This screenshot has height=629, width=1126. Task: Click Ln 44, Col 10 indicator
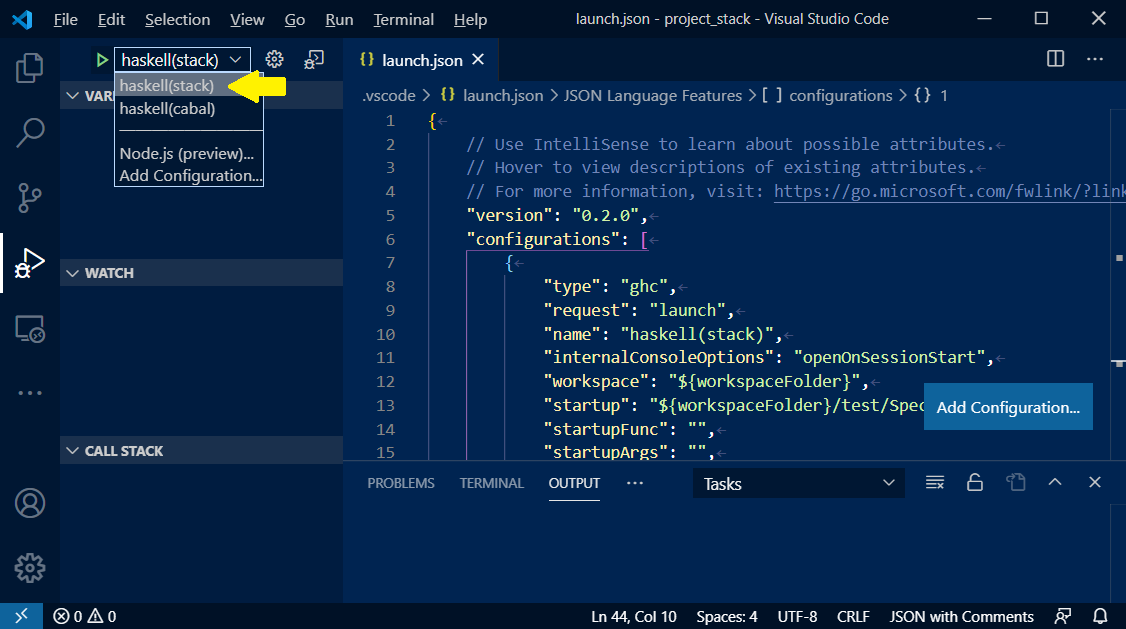click(633, 616)
